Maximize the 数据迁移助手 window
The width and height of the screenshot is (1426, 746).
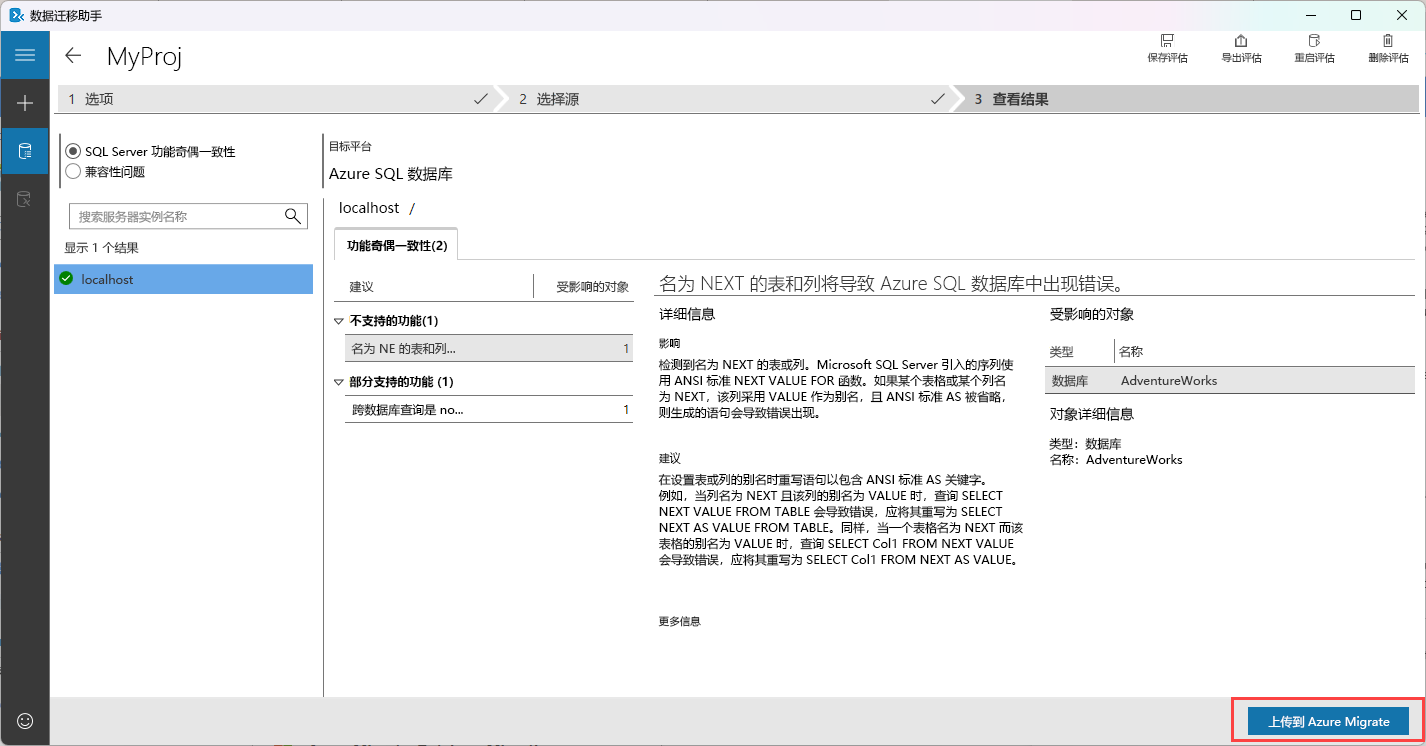pyautogui.click(x=1355, y=15)
